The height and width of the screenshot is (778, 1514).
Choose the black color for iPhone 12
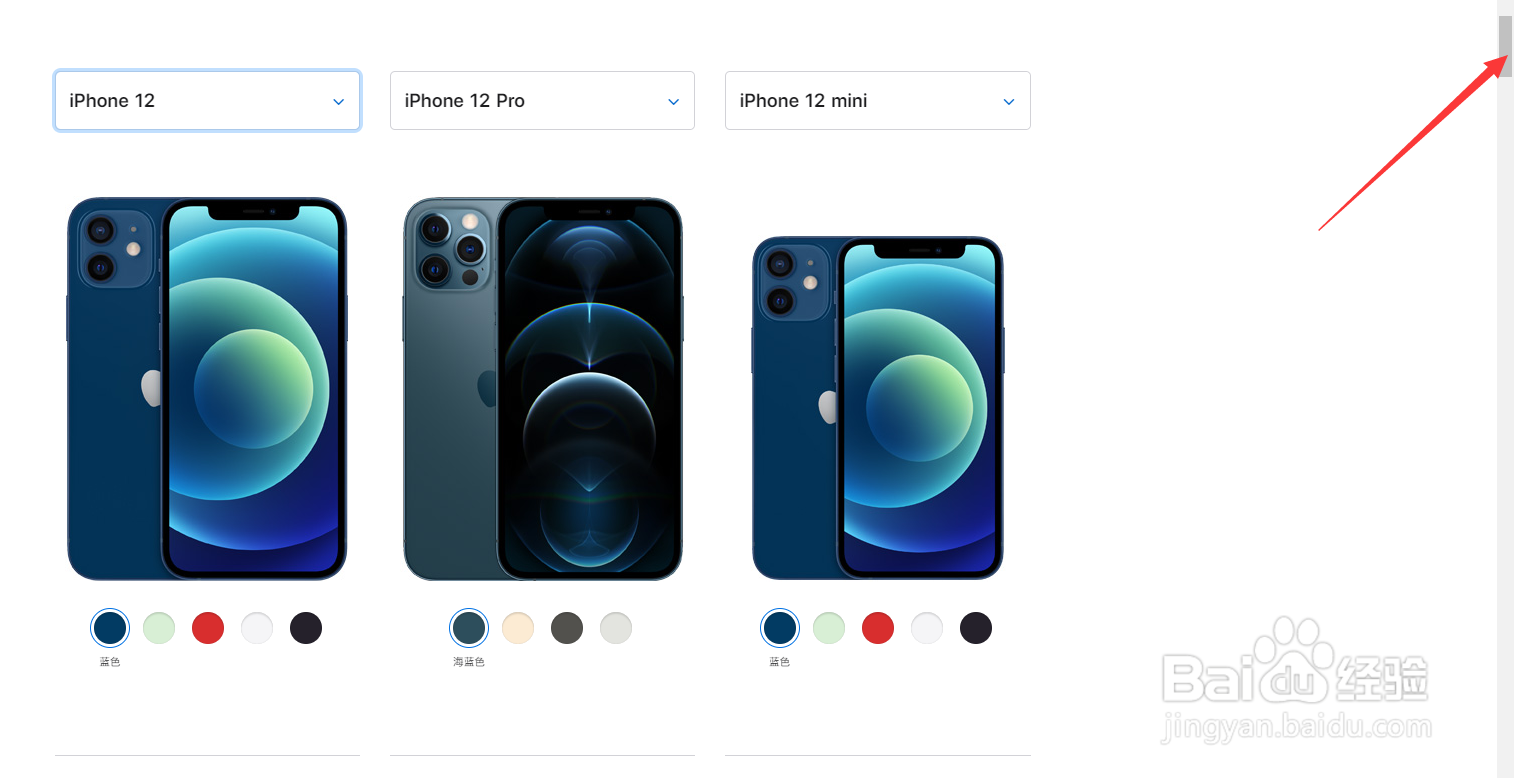pos(306,628)
